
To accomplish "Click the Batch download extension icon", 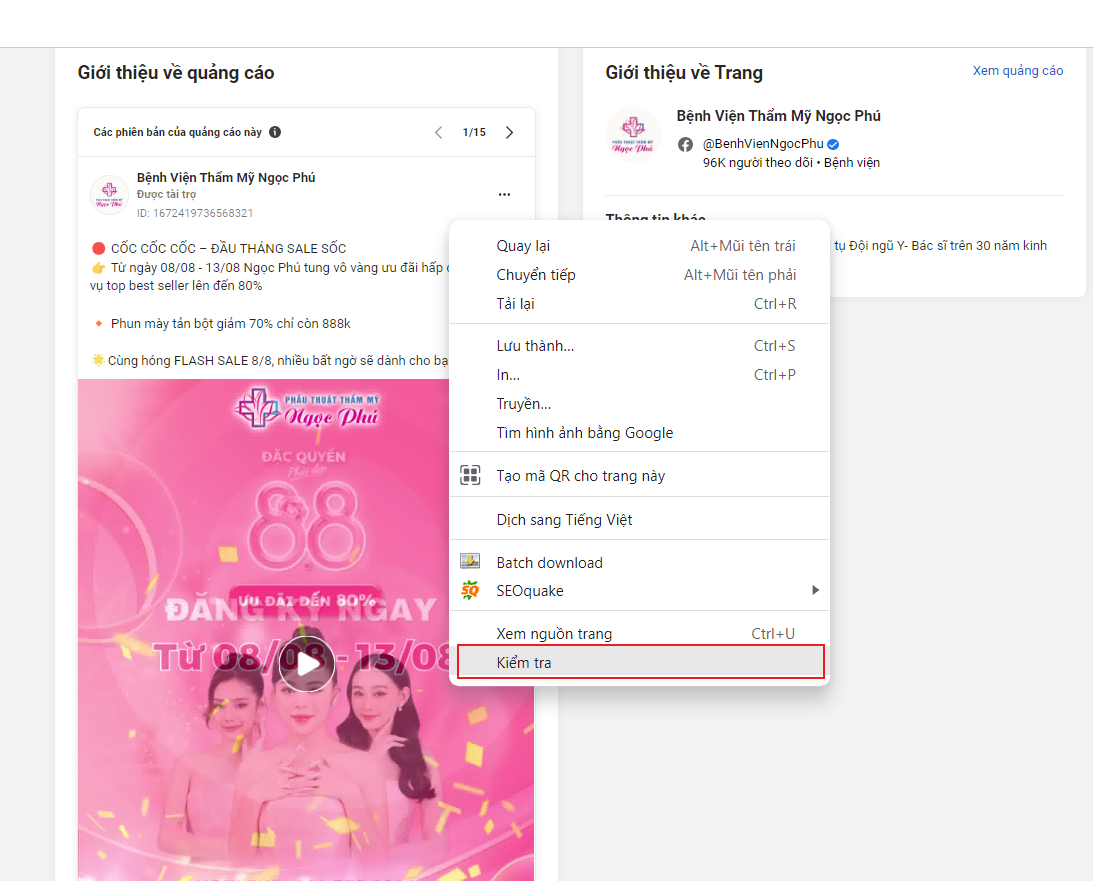I will [x=471, y=561].
